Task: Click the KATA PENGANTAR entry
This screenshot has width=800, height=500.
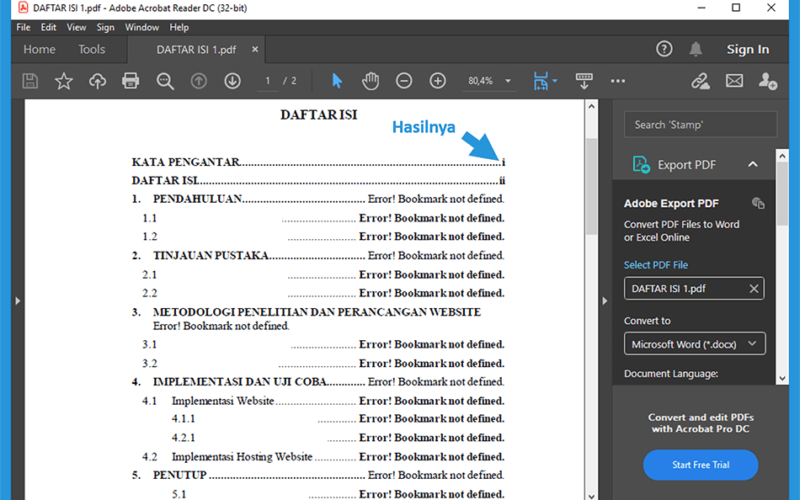Action: pos(318,162)
